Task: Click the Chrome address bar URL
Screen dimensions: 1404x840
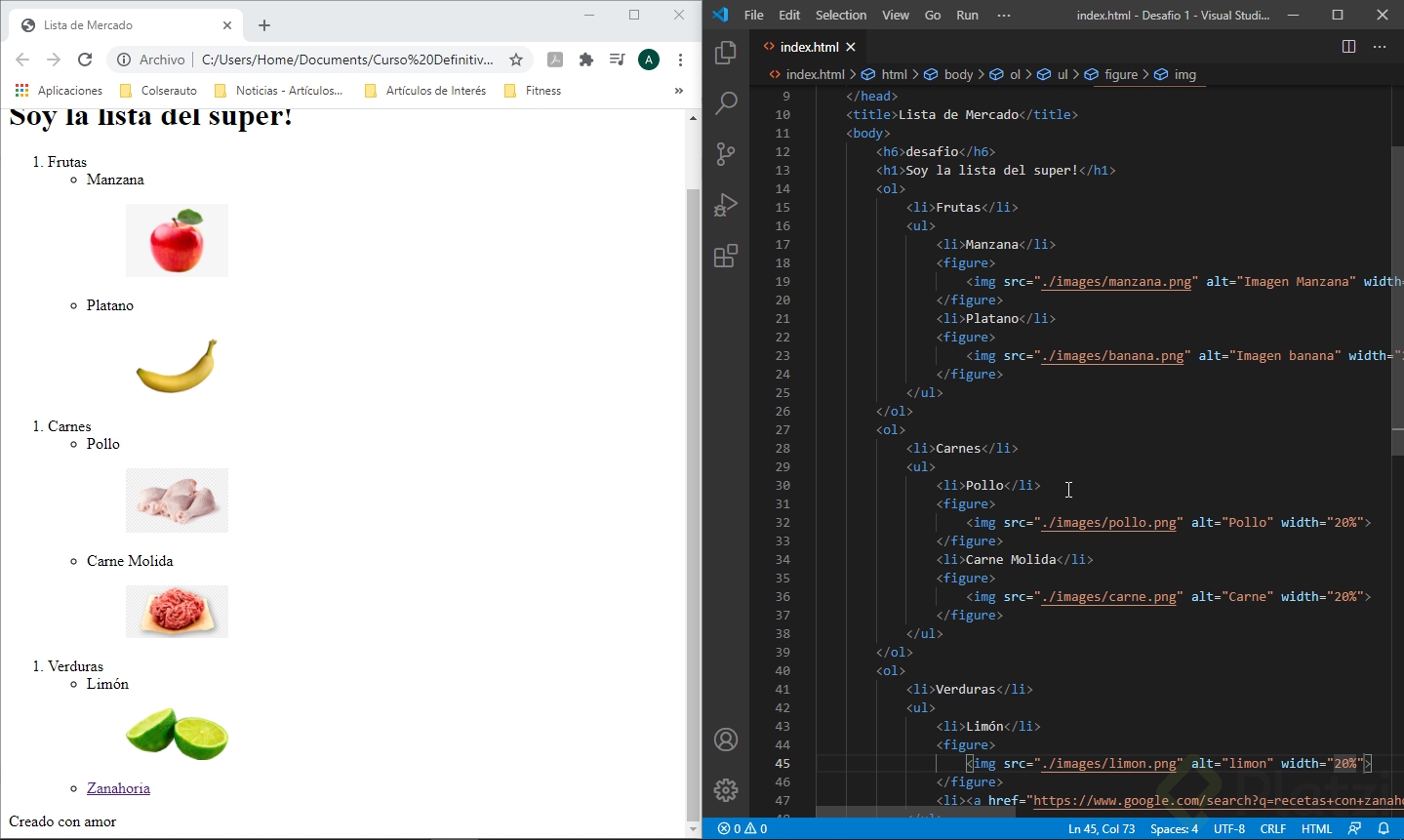Action: point(346,60)
